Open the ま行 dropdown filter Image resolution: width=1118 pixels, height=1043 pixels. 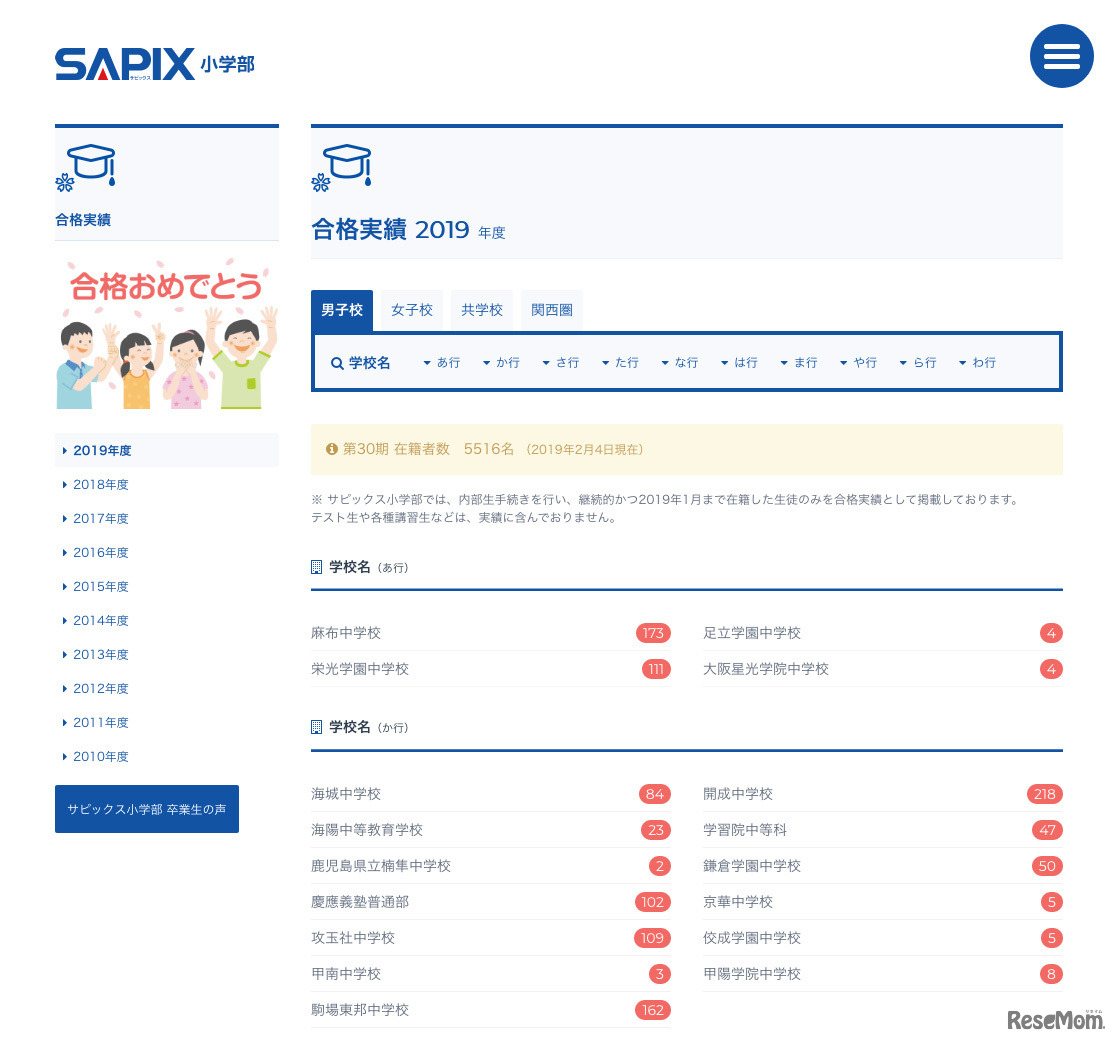pos(799,363)
